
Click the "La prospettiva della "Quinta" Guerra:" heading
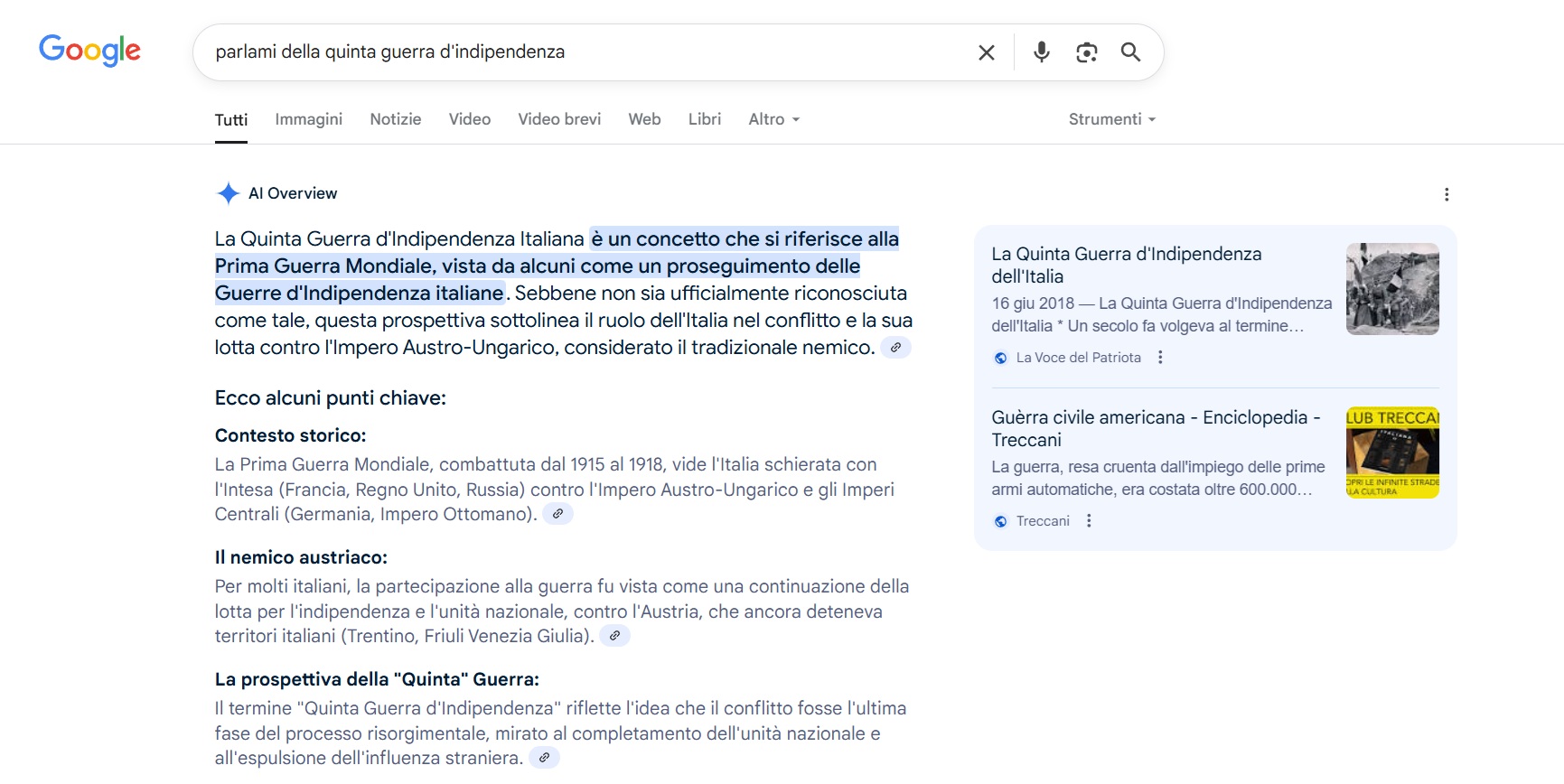tap(377, 679)
